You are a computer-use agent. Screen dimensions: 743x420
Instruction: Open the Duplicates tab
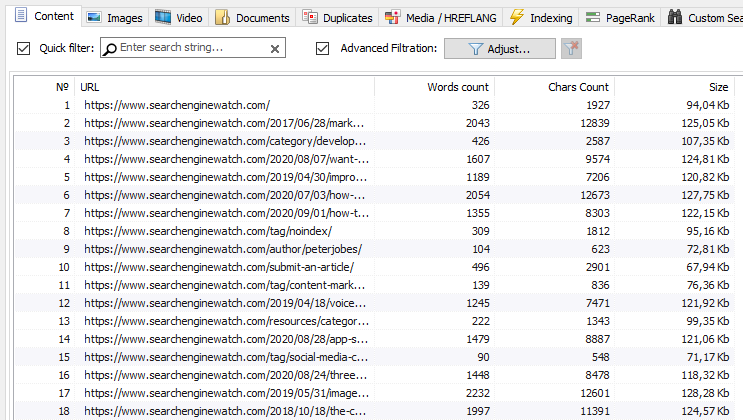337,18
